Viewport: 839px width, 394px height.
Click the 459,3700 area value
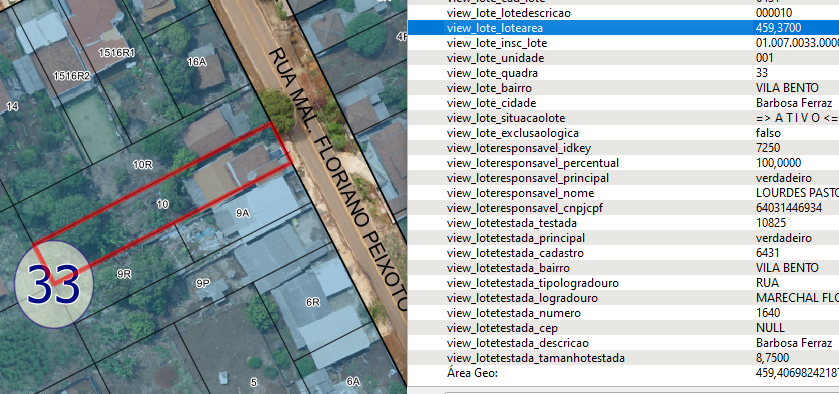(x=779, y=28)
